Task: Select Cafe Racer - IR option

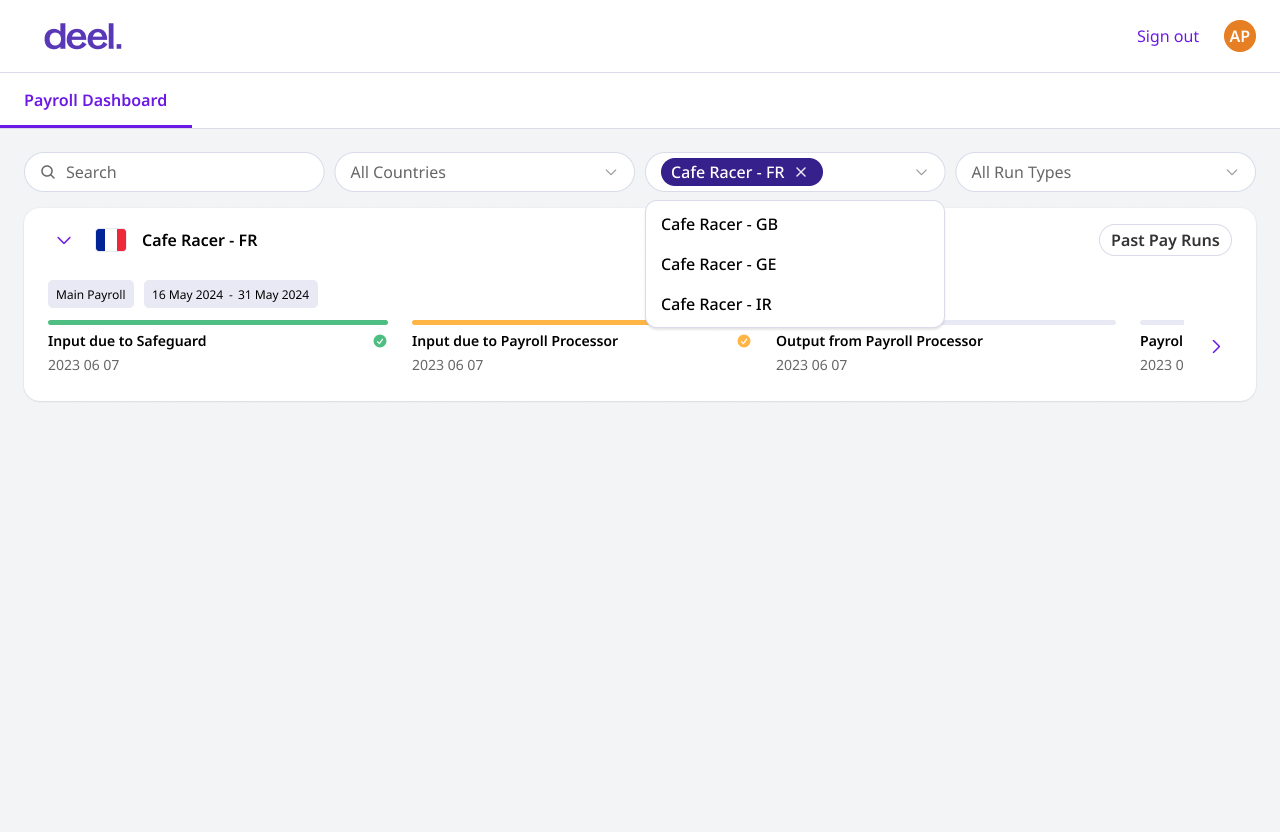Action: 795,304
